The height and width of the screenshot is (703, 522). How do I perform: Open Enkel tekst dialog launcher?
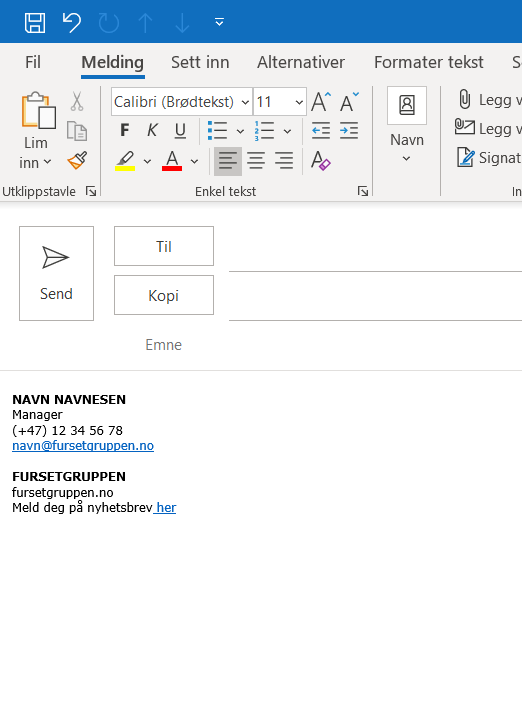(x=363, y=192)
